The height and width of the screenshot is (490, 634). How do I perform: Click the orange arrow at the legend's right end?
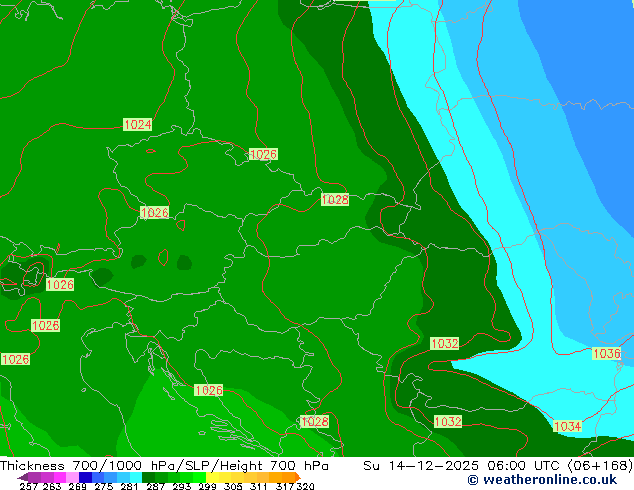(298, 477)
